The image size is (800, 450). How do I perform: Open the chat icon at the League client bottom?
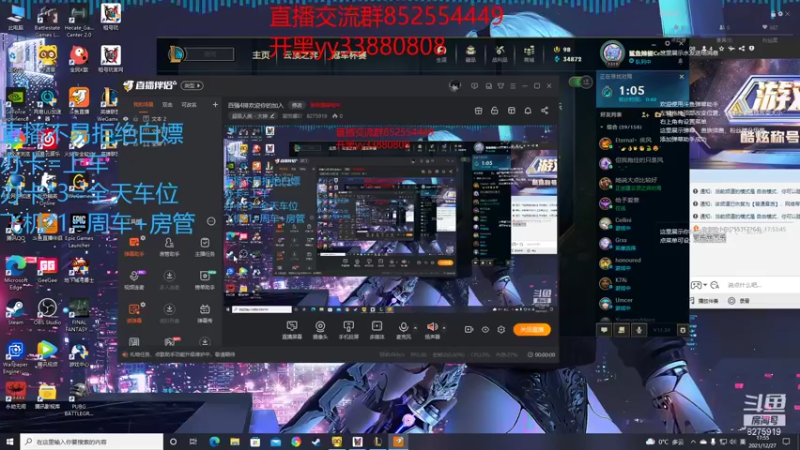coord(604,330)
